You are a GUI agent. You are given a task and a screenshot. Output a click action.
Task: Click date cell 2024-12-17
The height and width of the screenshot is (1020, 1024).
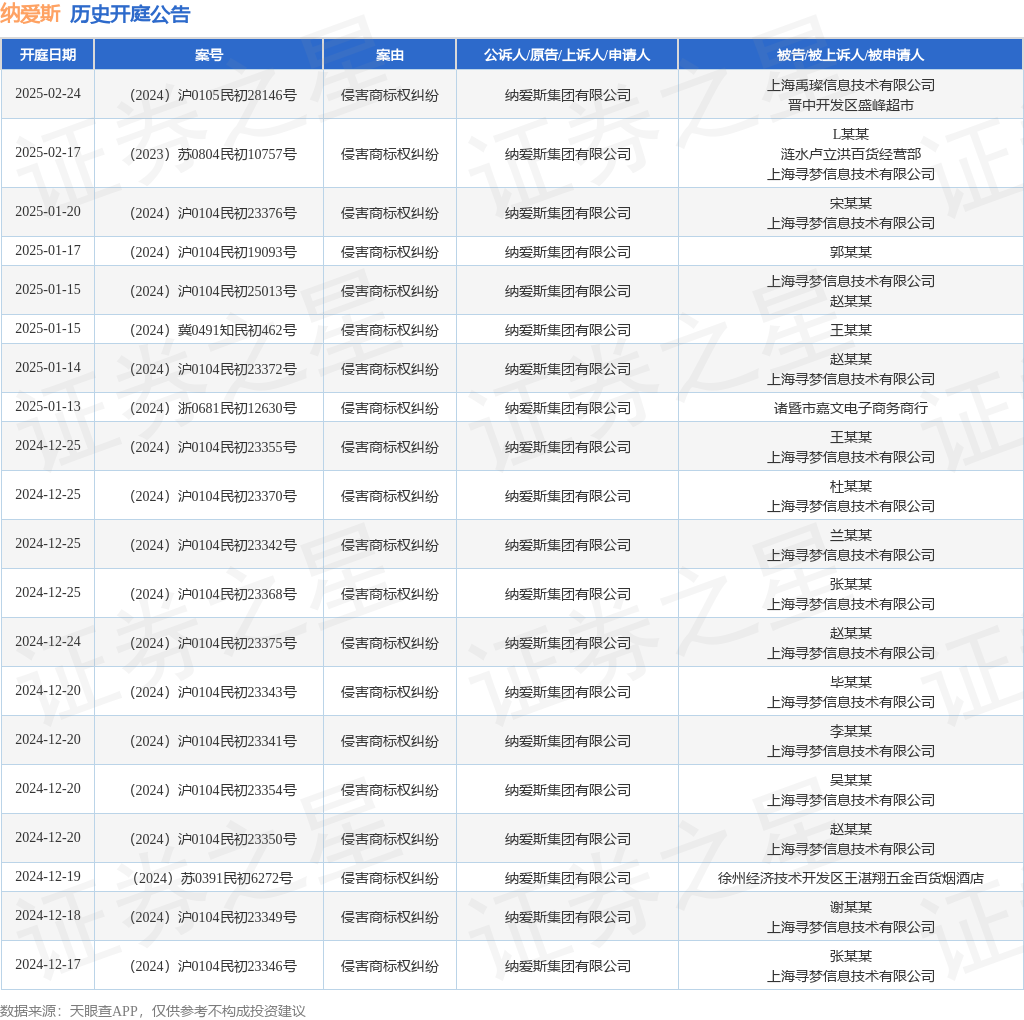48,964
